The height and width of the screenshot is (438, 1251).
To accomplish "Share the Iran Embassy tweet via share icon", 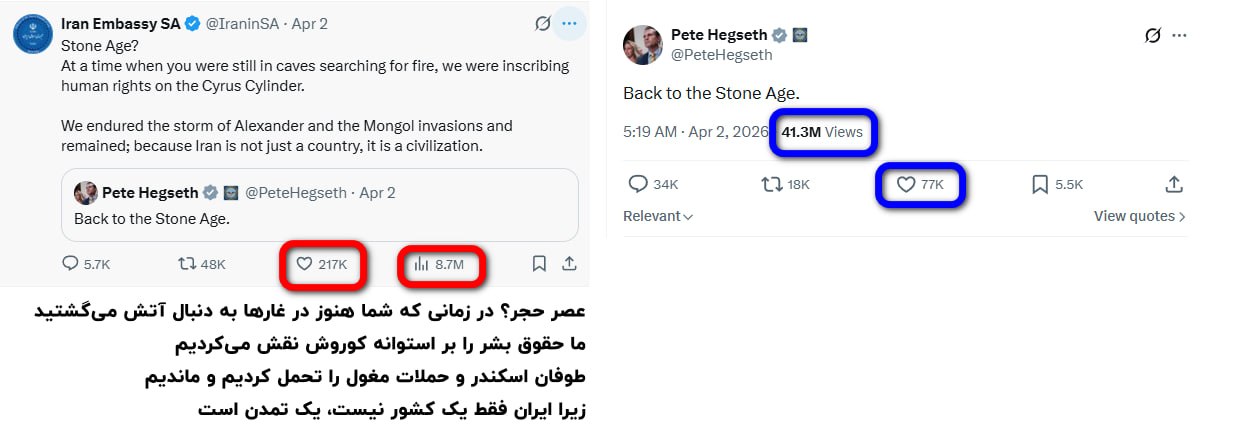I will pos(569,264).
